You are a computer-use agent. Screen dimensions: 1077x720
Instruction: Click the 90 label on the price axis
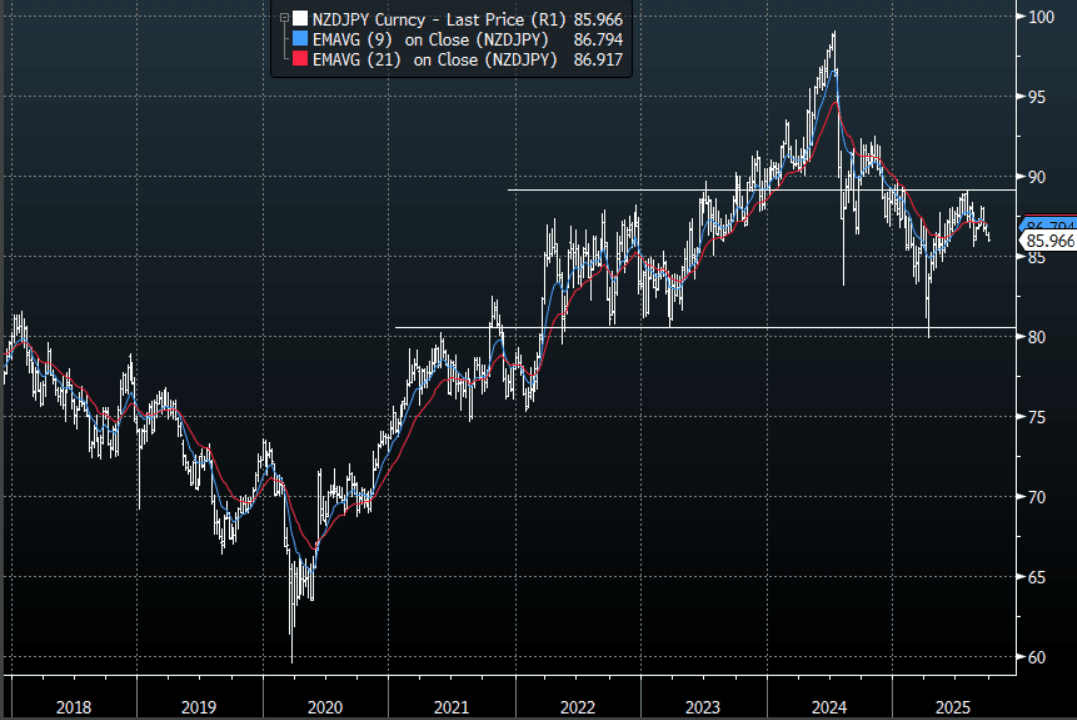(x=1036, y=177)
